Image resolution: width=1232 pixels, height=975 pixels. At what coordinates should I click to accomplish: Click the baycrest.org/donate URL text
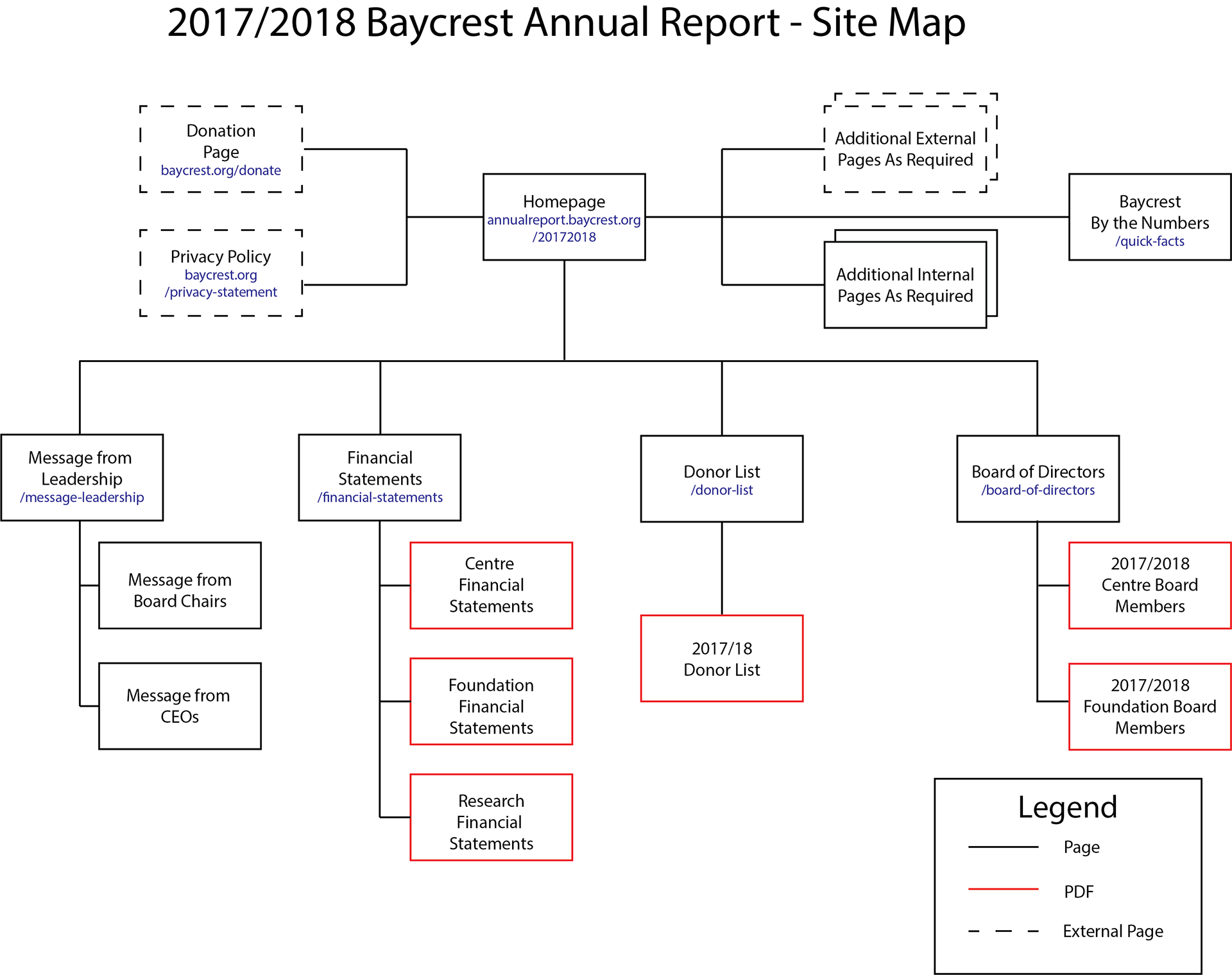221,170
